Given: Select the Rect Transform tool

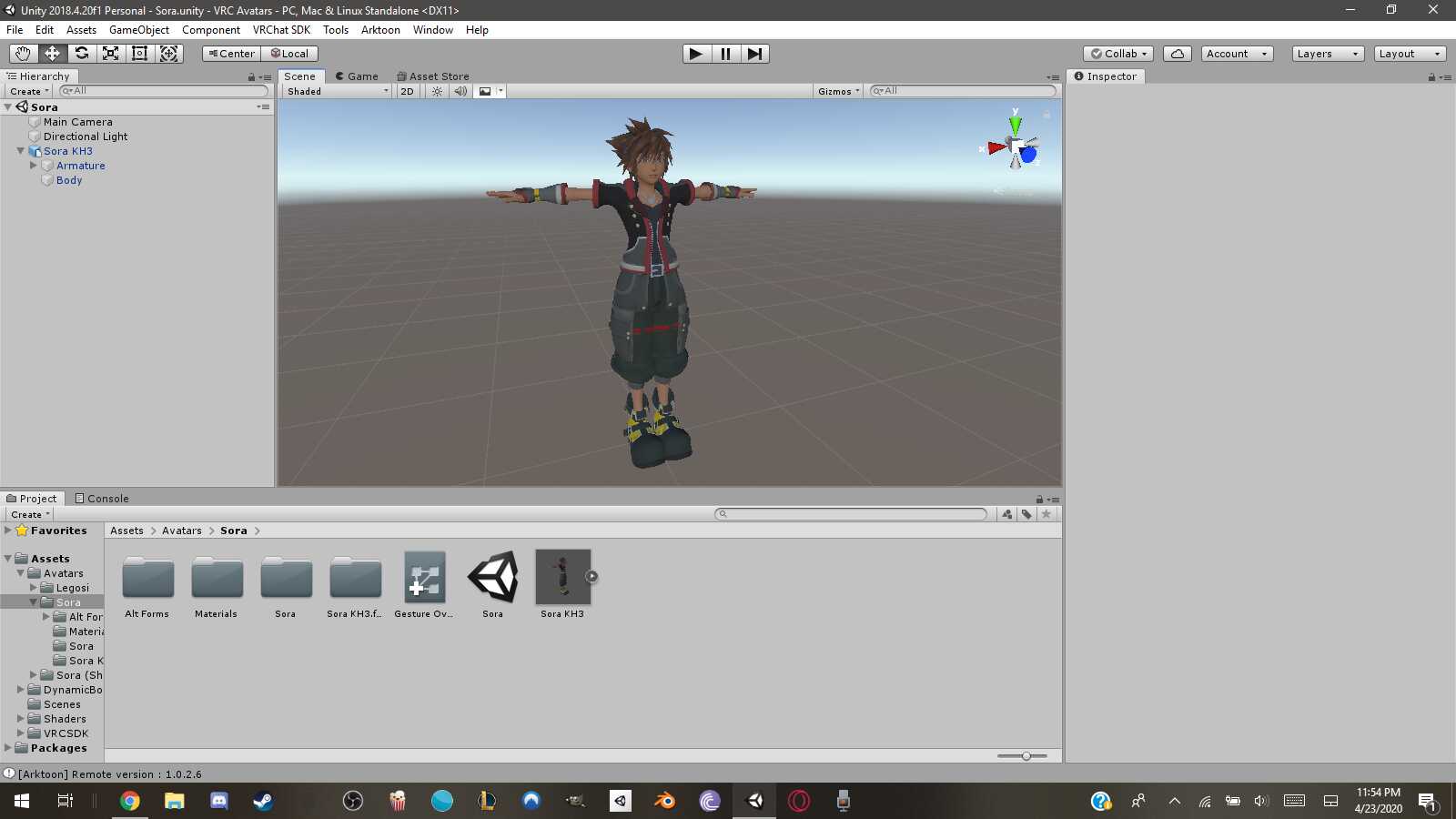Looking at the screenshot, I should (x=139, y=54).
